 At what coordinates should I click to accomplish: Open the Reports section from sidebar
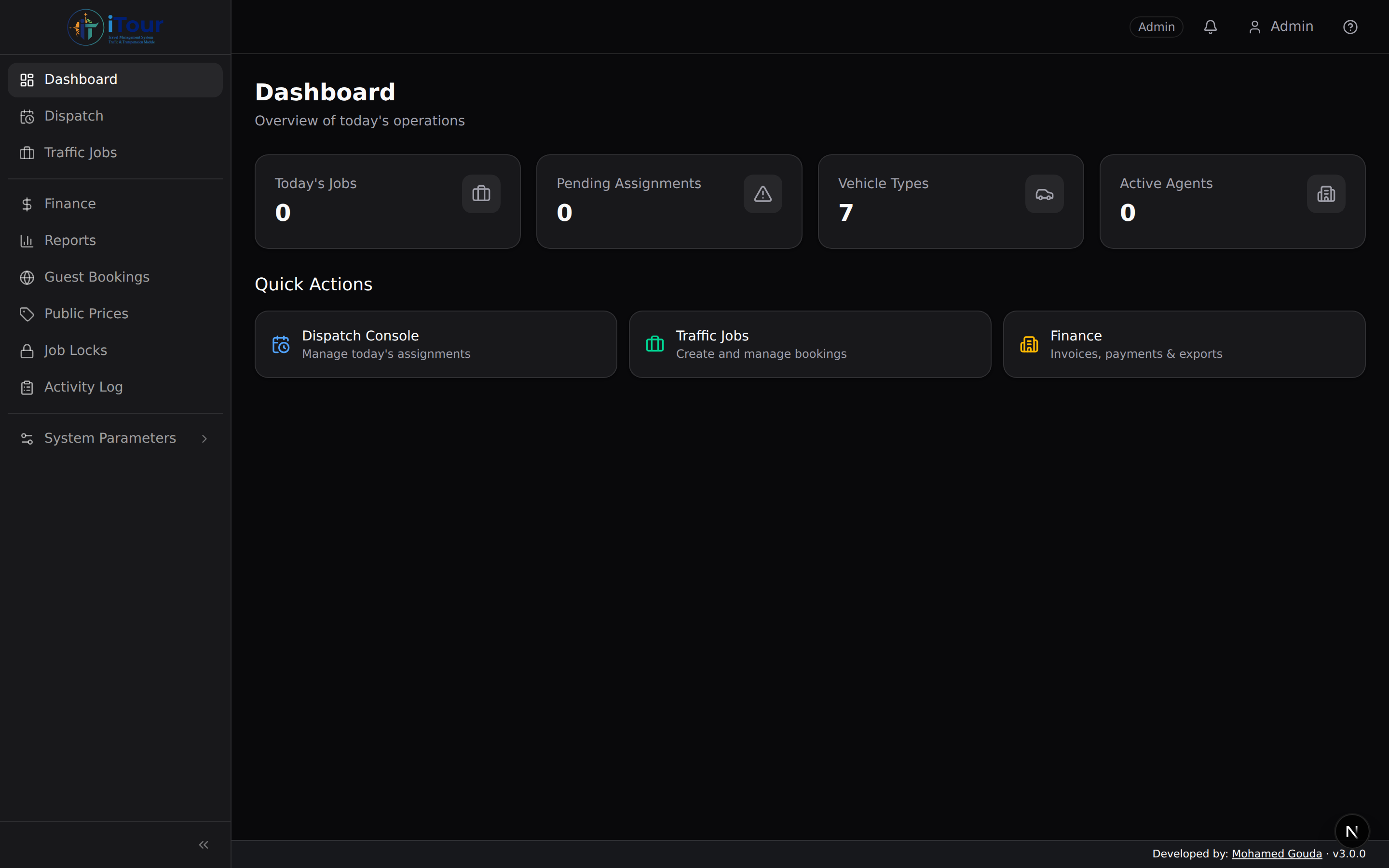69,240
